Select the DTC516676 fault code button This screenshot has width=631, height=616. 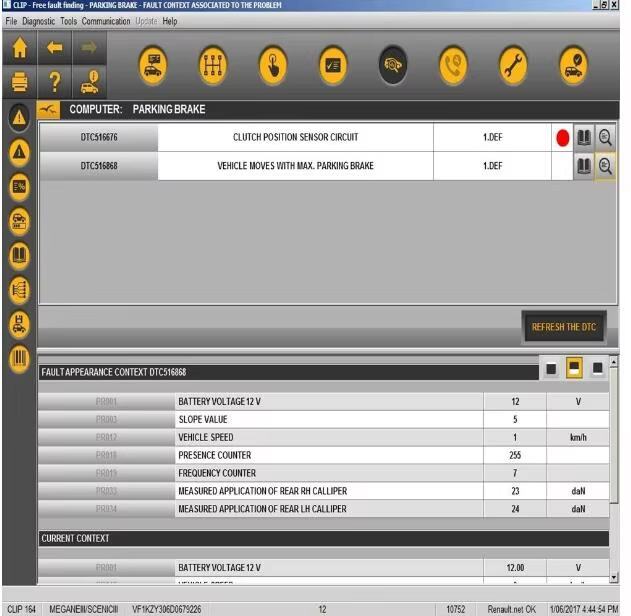(99, 137)
